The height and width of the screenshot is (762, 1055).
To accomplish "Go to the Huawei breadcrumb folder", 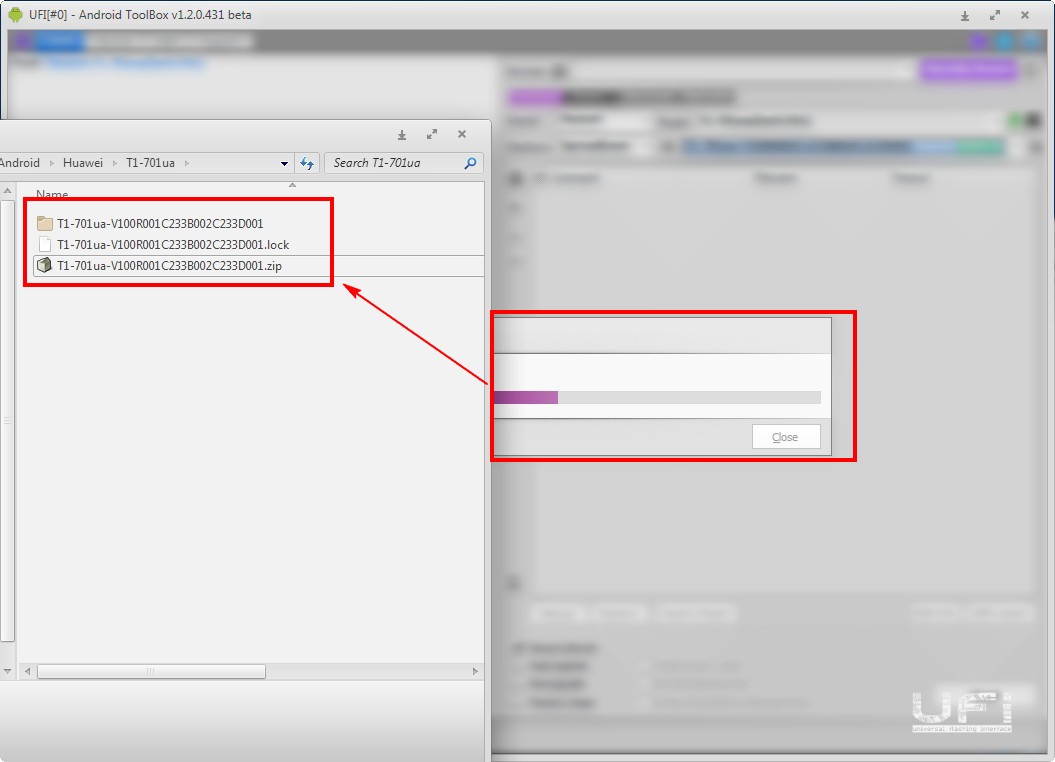I will [83, 163].
